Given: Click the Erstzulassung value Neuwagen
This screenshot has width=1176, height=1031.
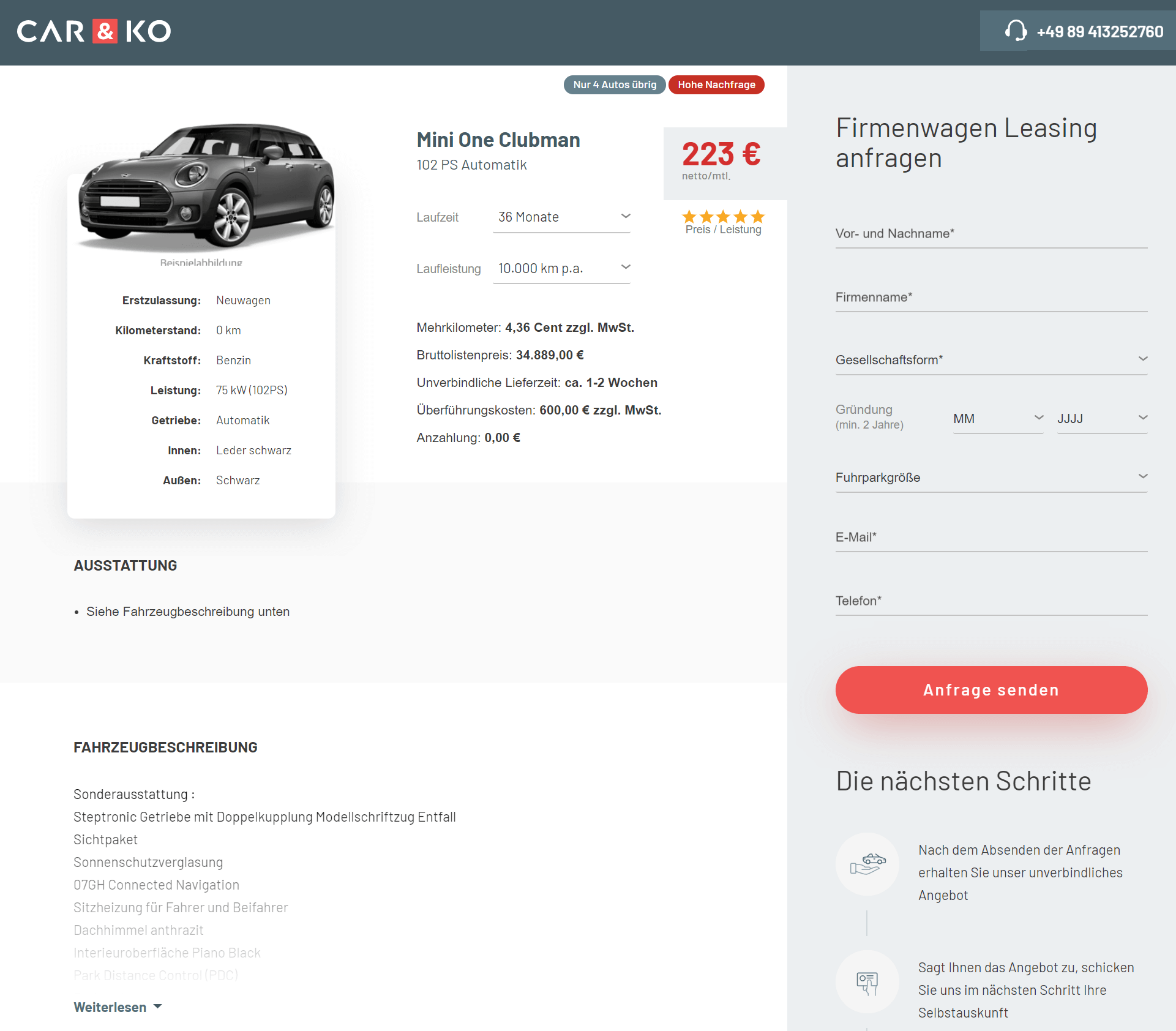Looking at the screenshot, I should pos(243,301).
